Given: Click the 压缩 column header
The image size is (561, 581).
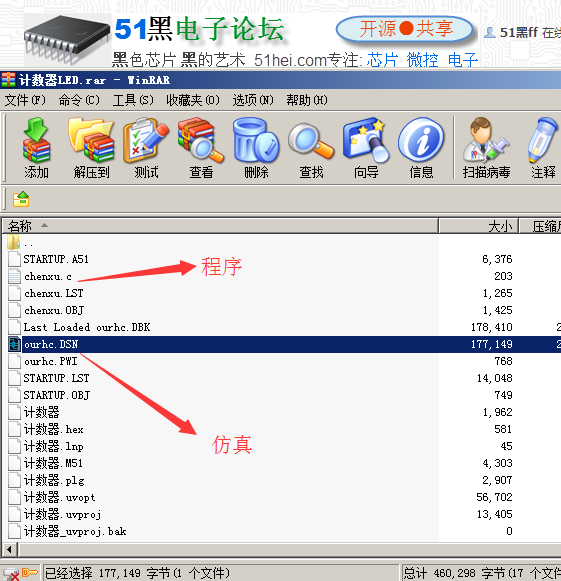Looking at the screenshot, I should pyautogui.click(x=540, y=226).
